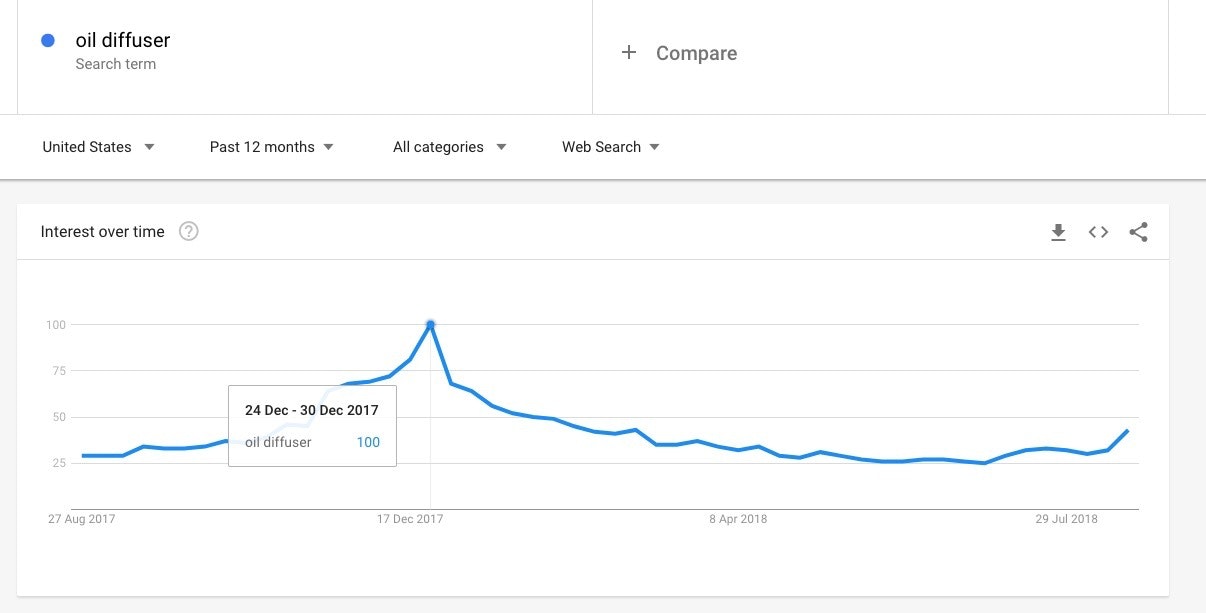1206x613 pixels.
Task: Edit the oil diffuser search term
Action: (x=123, y=41)
